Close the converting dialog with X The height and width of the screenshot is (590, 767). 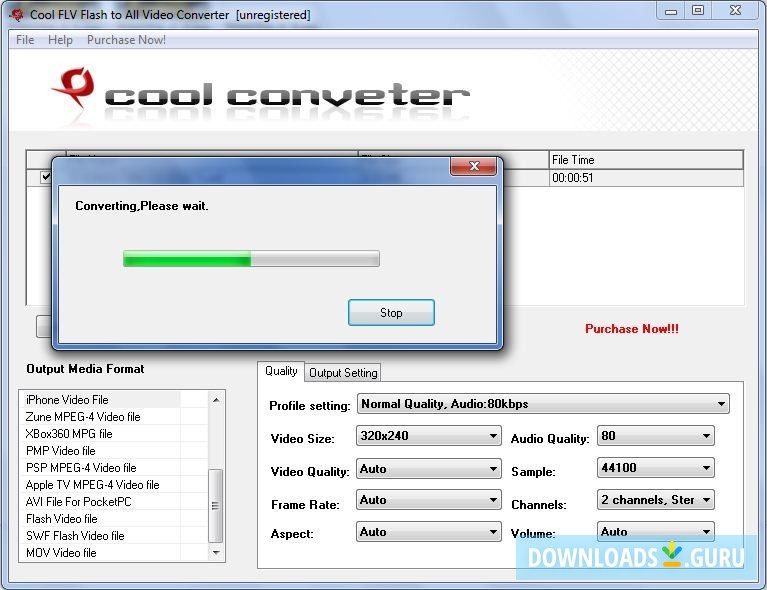coord(474,166)
